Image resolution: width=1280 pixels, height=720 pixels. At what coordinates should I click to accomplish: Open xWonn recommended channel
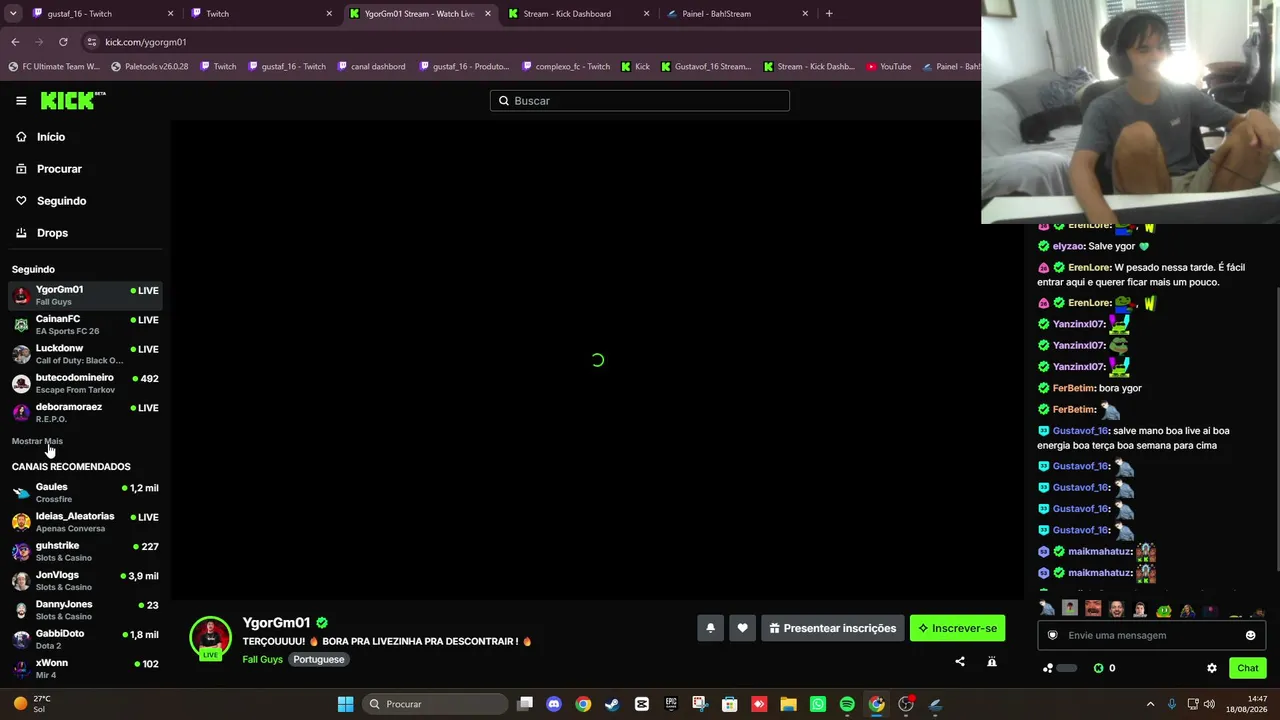[86, 668]
